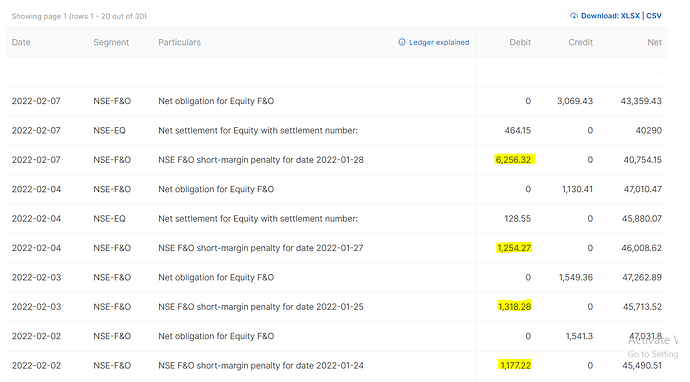Click the 2022-02-03 date in the 1,318.28 row
This screenshot has width=690, height=382.
click(36, 307)
